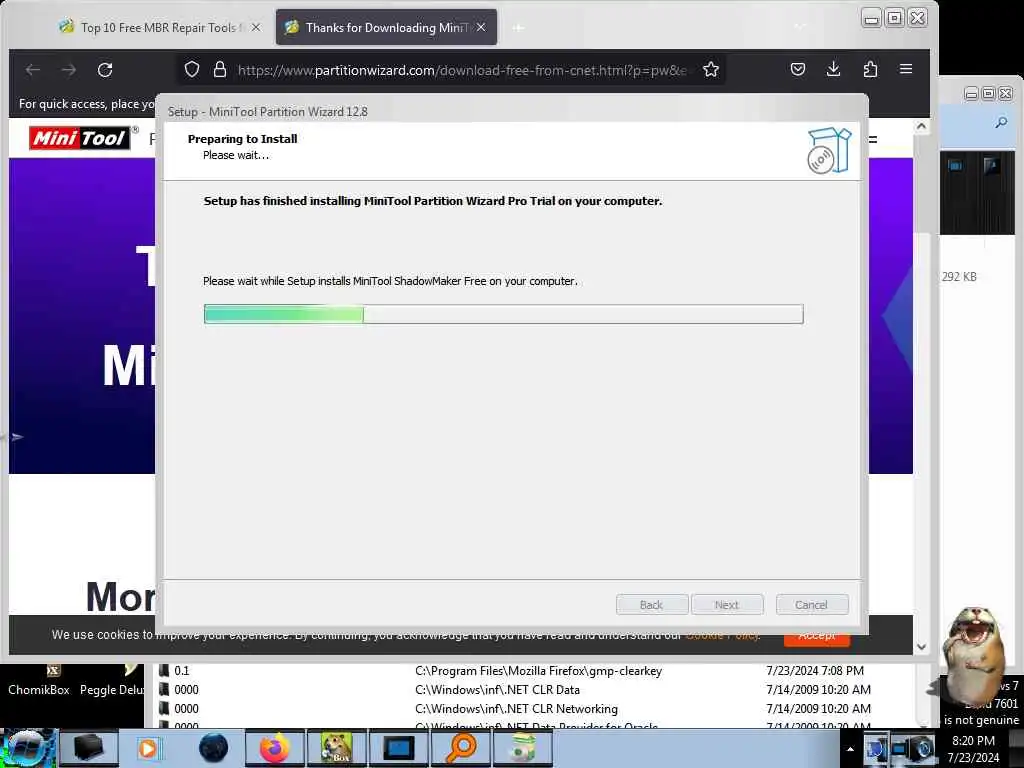Switch to Firefox from the taskbar
This screenshot has height=768, width=1024.
(x=275, y=748)
